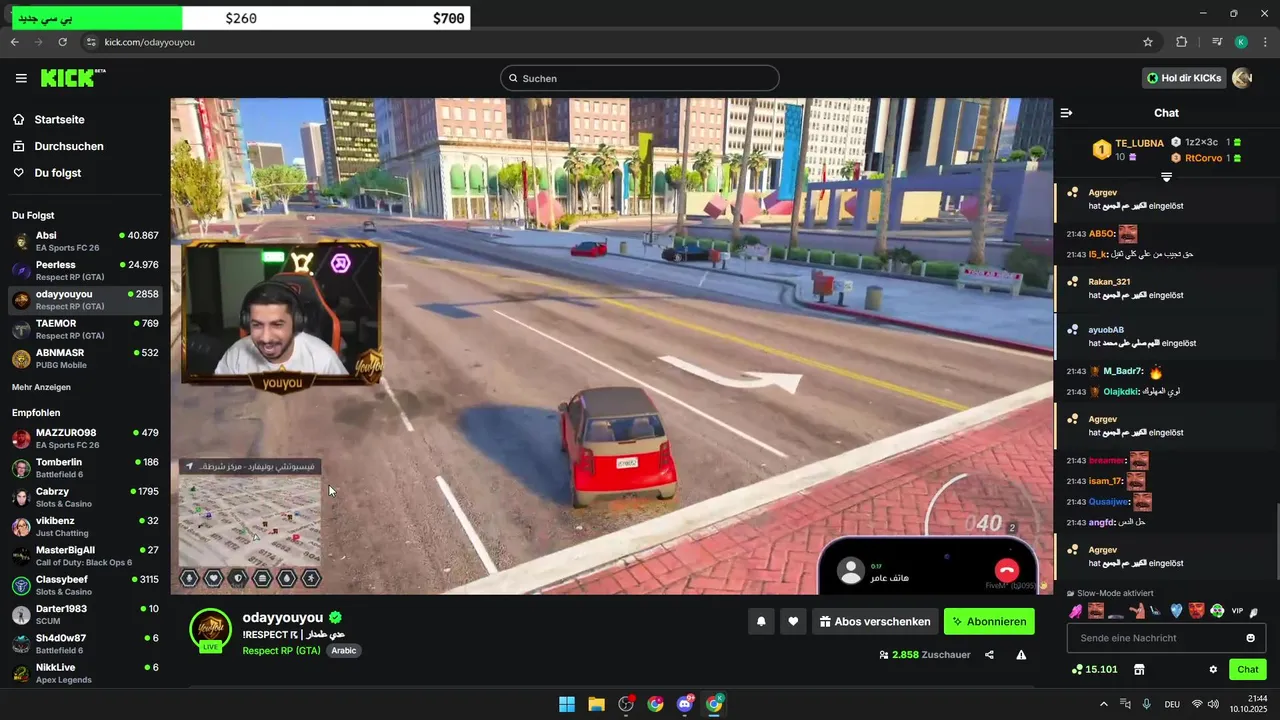Open Sh4d0w87 recommended channel

(x=85, y=644)
